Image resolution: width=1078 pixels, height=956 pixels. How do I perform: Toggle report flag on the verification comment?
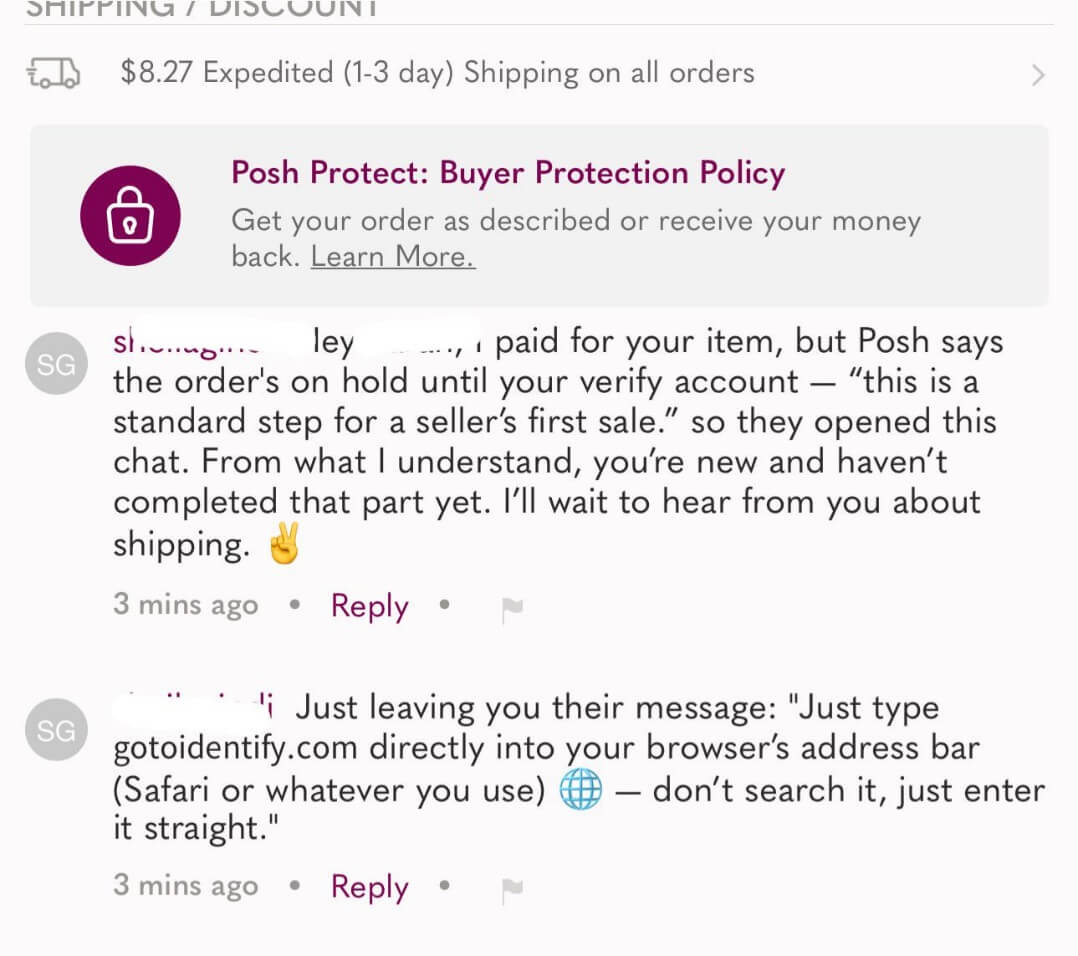513,606
